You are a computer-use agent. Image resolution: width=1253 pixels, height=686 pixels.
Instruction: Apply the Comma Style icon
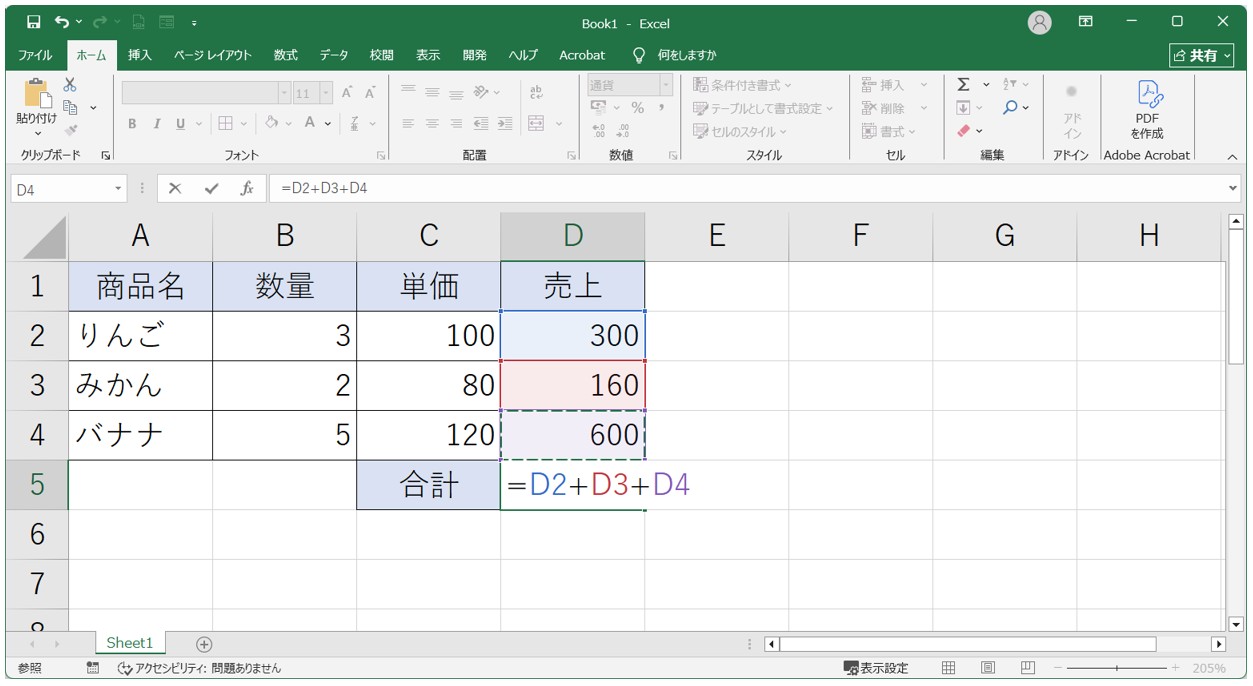[661, 108]
